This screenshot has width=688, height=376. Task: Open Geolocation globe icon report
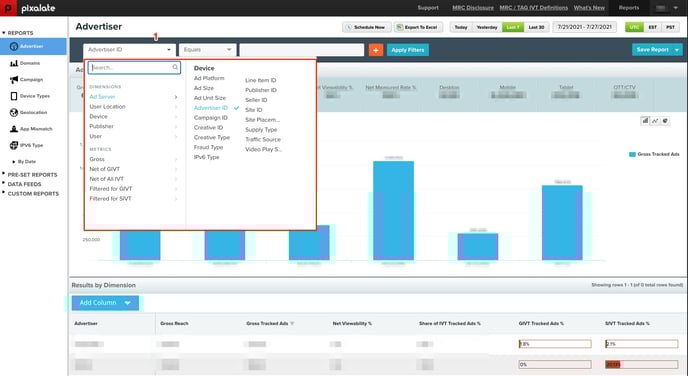14,112
